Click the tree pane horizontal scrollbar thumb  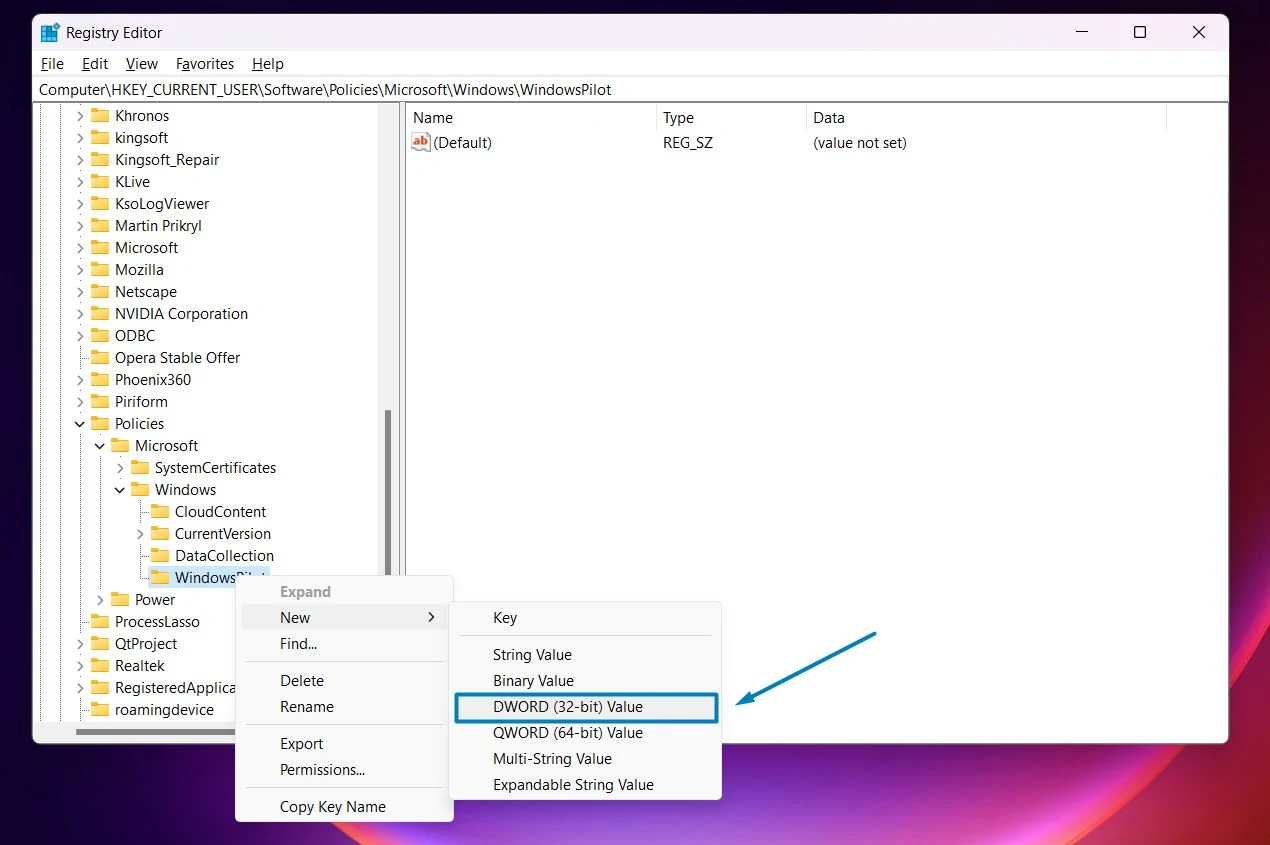(155, 732)
